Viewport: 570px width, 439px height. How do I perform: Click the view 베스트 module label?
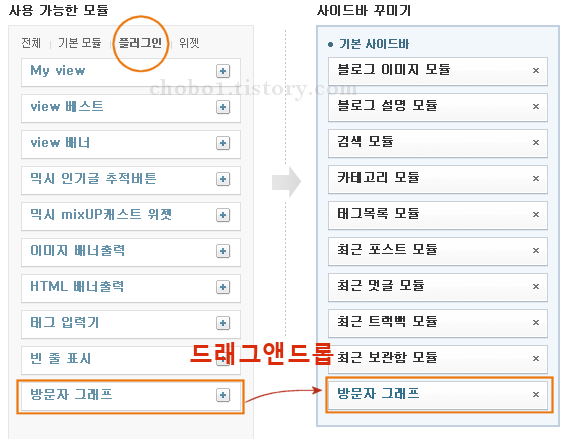pos(67,106)
